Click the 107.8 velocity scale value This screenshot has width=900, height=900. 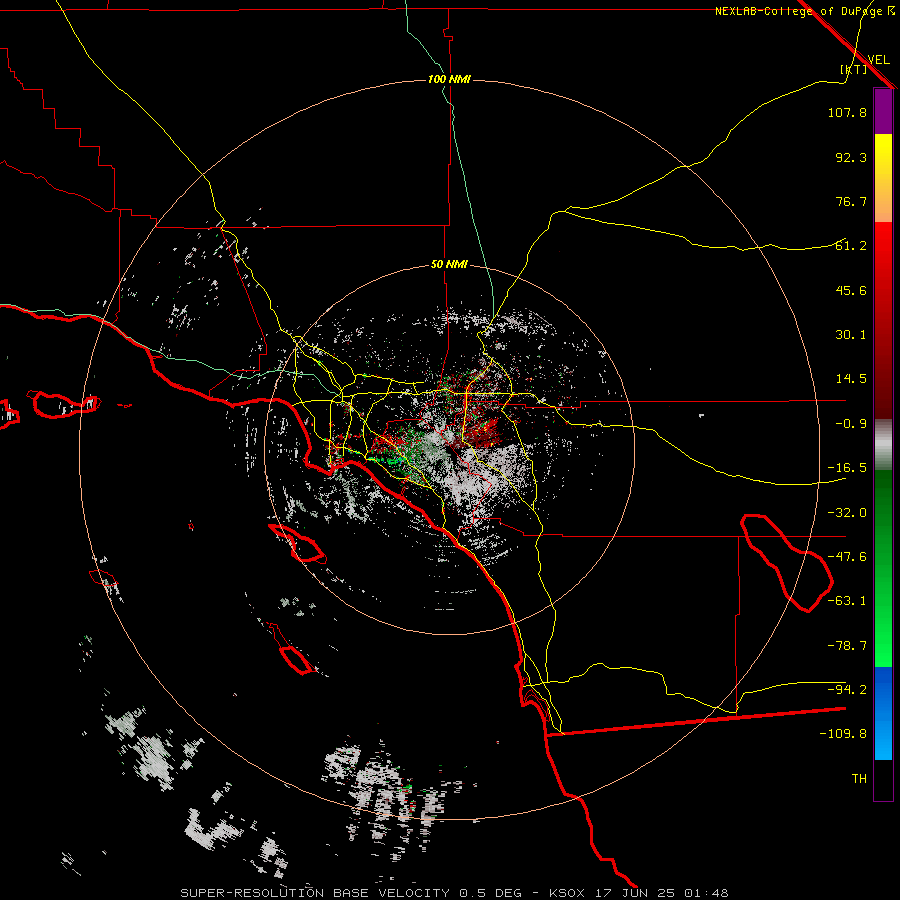(x=847, y=112)
